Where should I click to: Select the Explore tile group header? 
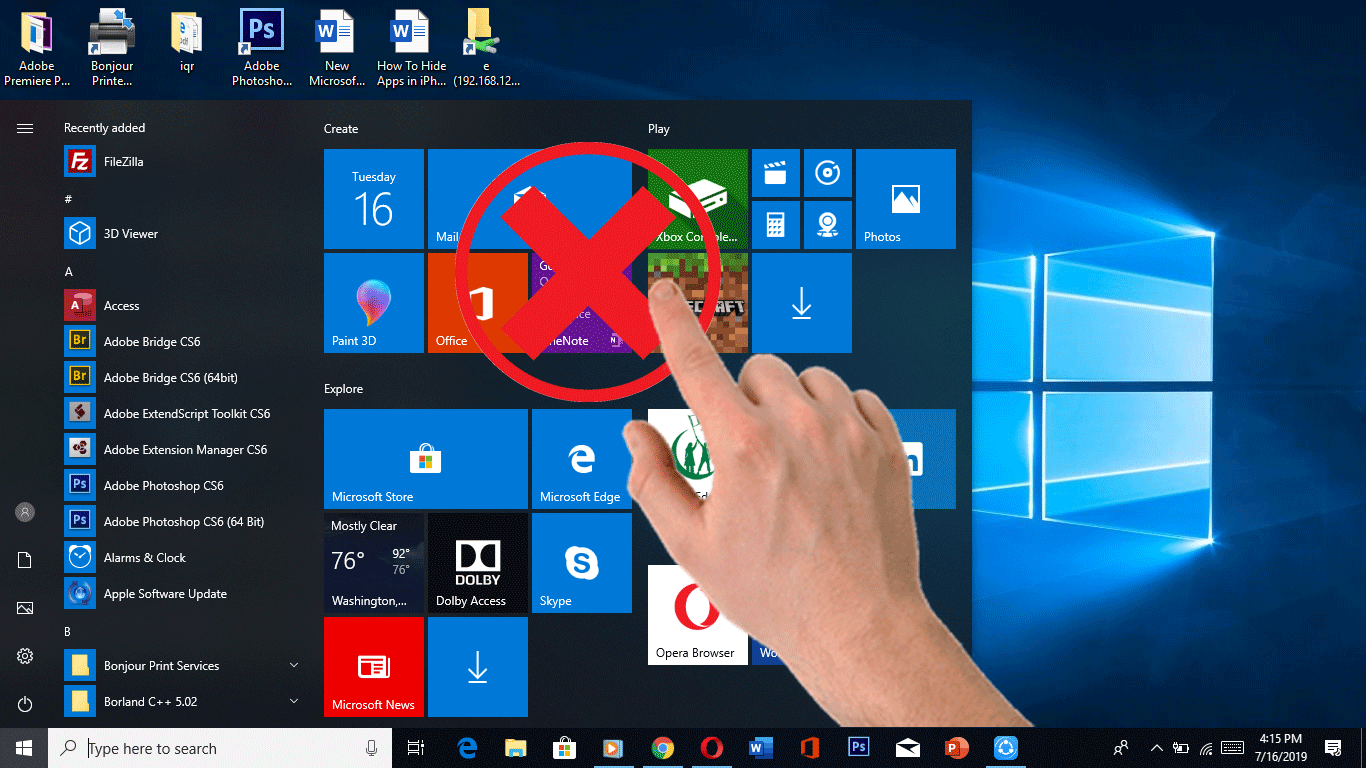coord(344,389)
